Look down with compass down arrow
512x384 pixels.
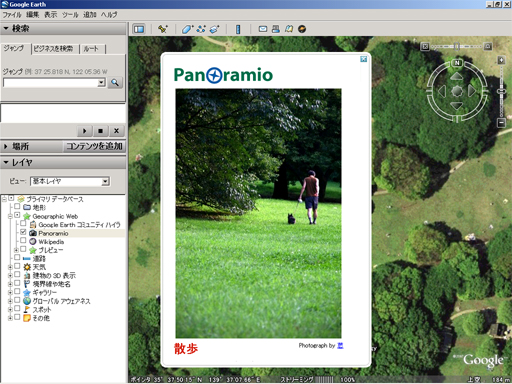tap(456, 106)
